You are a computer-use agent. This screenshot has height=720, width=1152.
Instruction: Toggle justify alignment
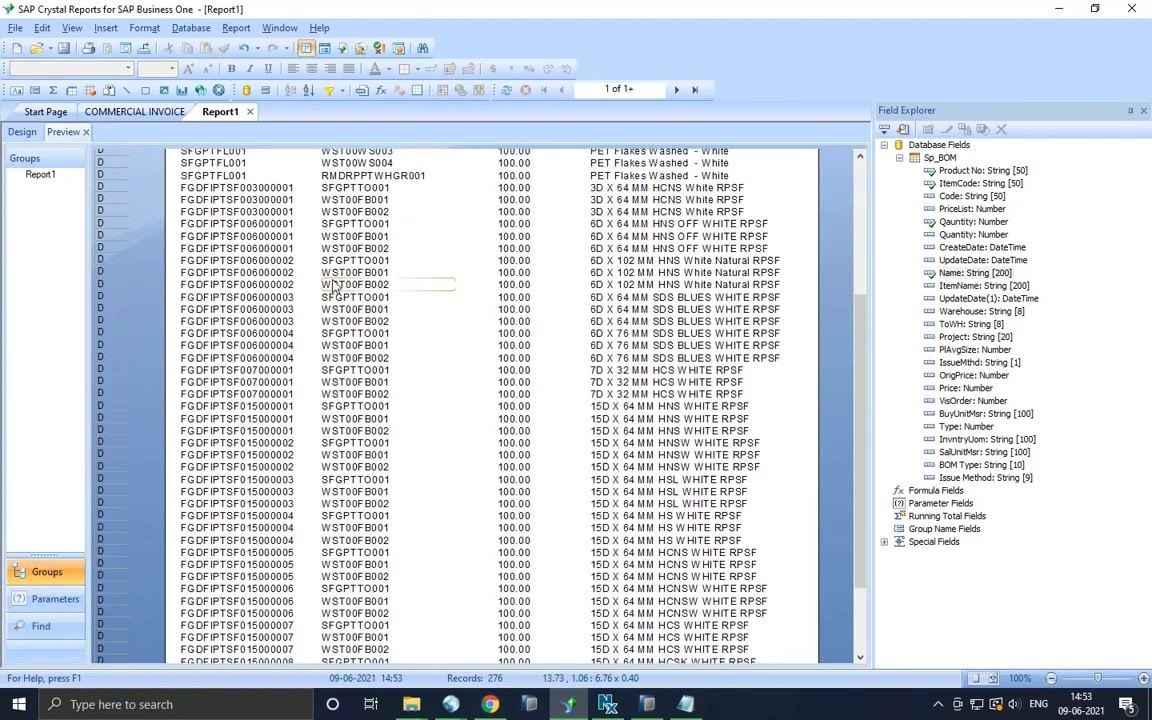[x=348, y=69]
